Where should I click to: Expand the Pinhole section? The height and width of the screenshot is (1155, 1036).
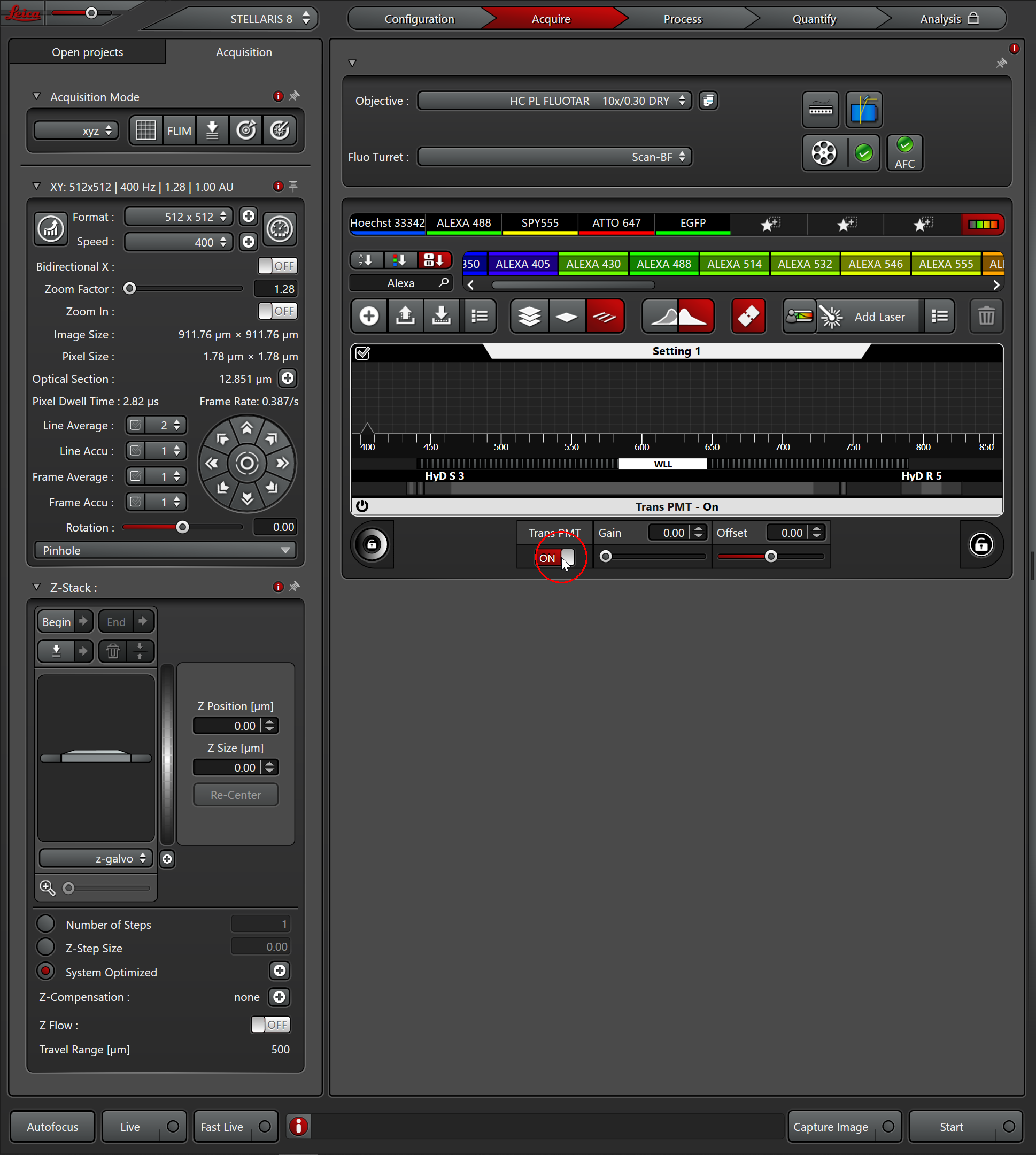coord(165,550)
